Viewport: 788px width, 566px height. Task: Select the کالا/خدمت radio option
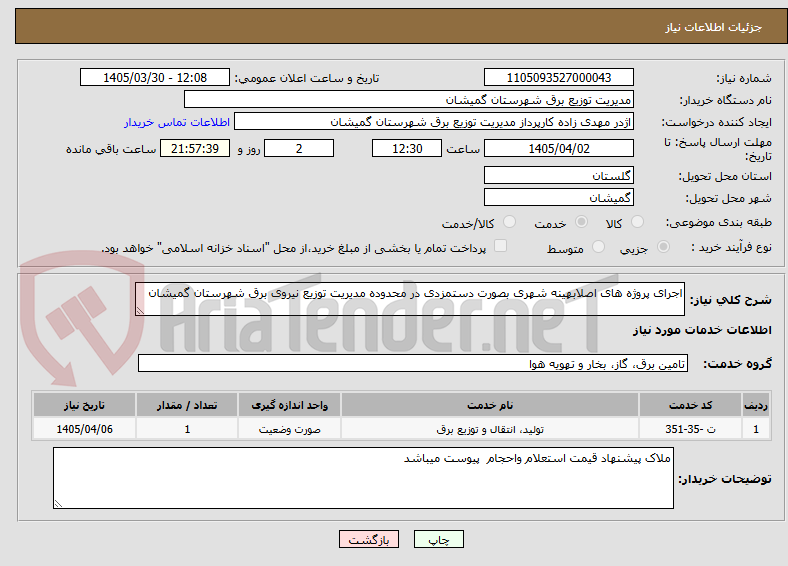[509, 222]
